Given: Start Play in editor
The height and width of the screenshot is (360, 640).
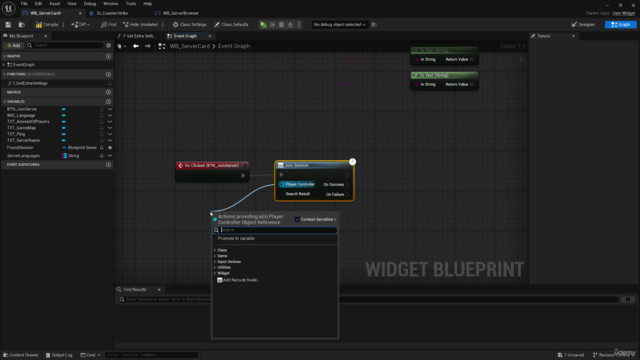Looking at the screenshot, I should tap(263, 24).
